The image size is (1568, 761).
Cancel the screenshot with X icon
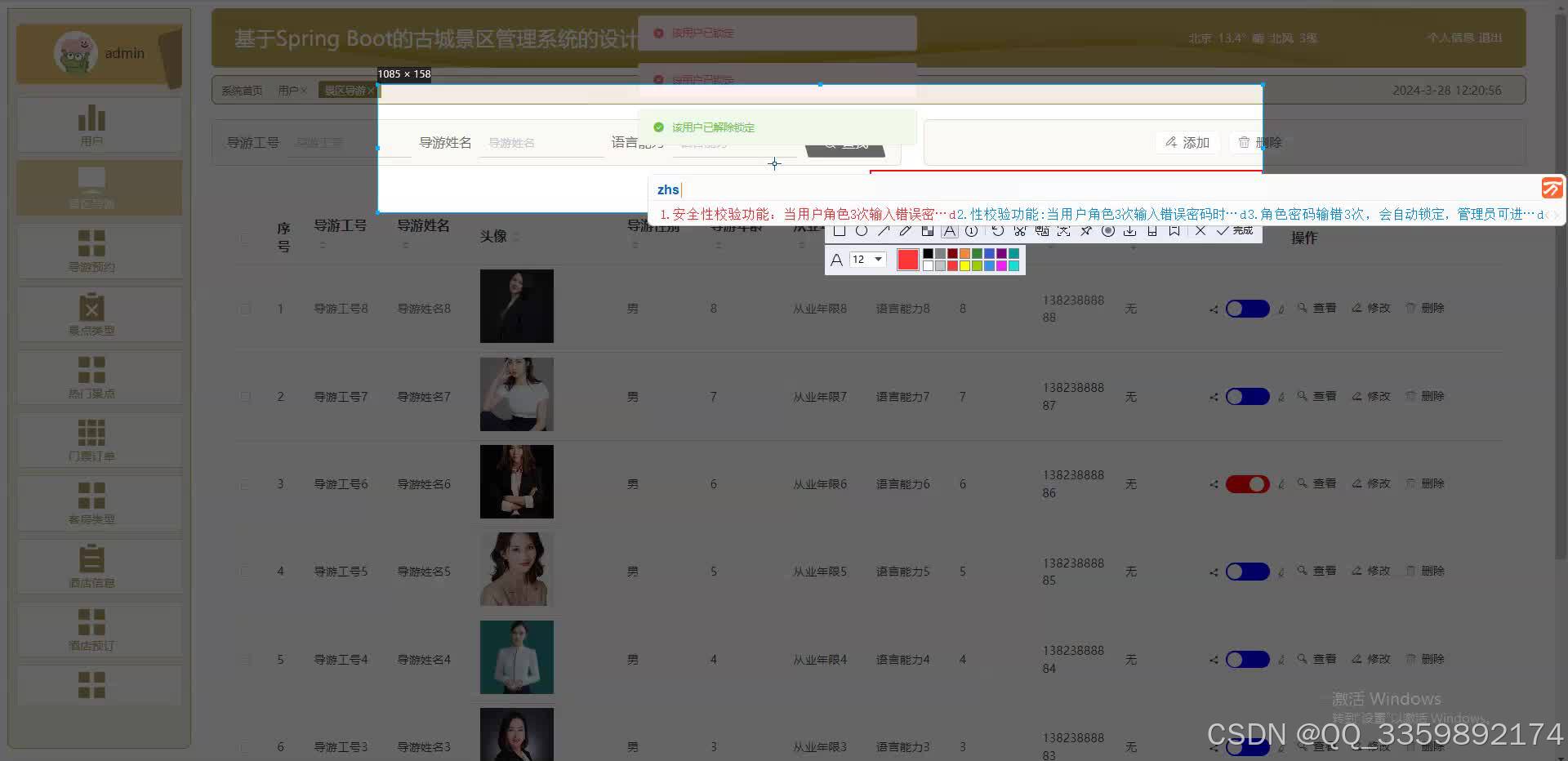coord(1200,231)
